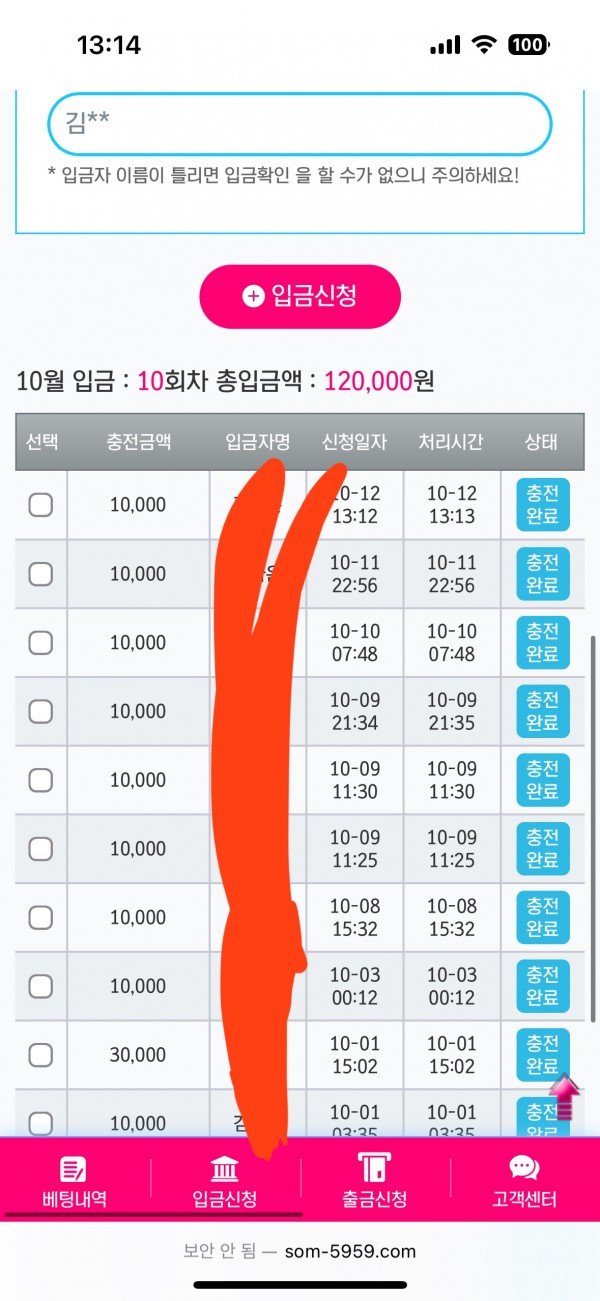Select checkbox for 10-03 00:12 deposit
This screenshot has height=1301, width=600.
pyautogui.click(x=41, y=986)
